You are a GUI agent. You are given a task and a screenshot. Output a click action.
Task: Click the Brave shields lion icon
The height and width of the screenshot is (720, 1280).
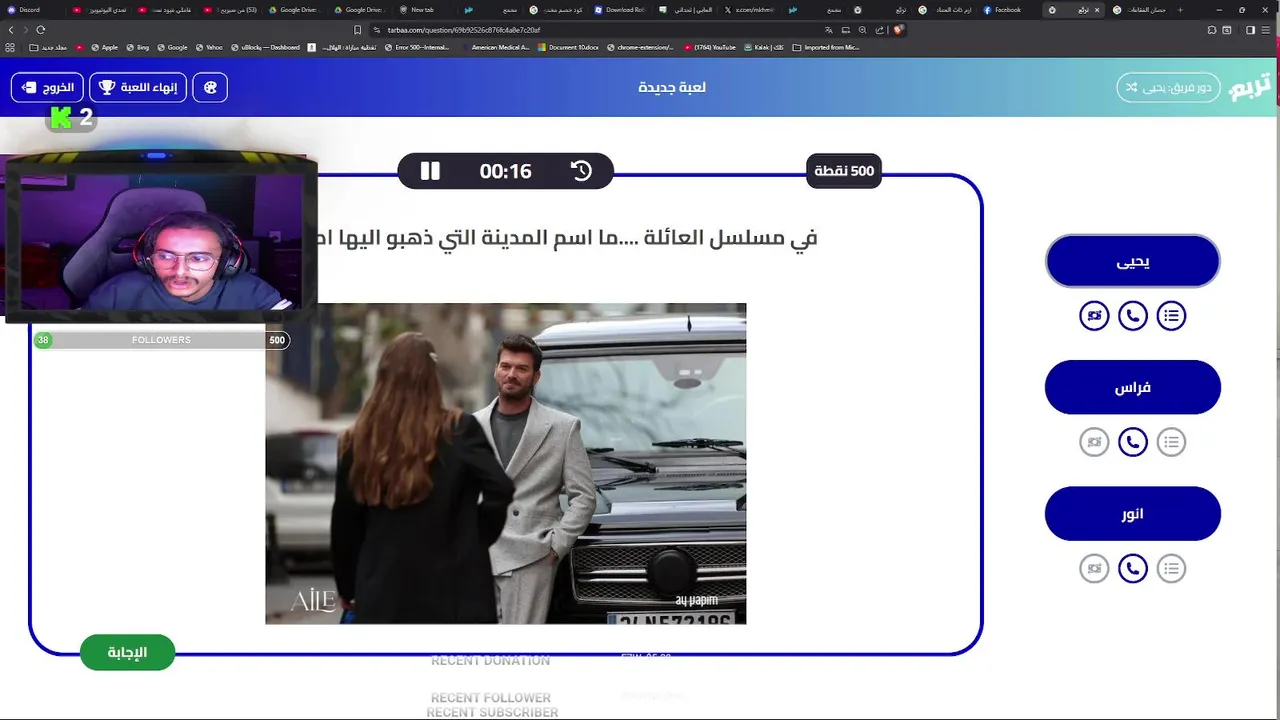click(x=898, y=30)
